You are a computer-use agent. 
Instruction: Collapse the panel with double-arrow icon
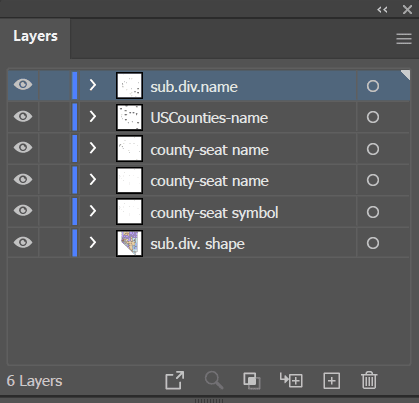click(x=382, y=10)
